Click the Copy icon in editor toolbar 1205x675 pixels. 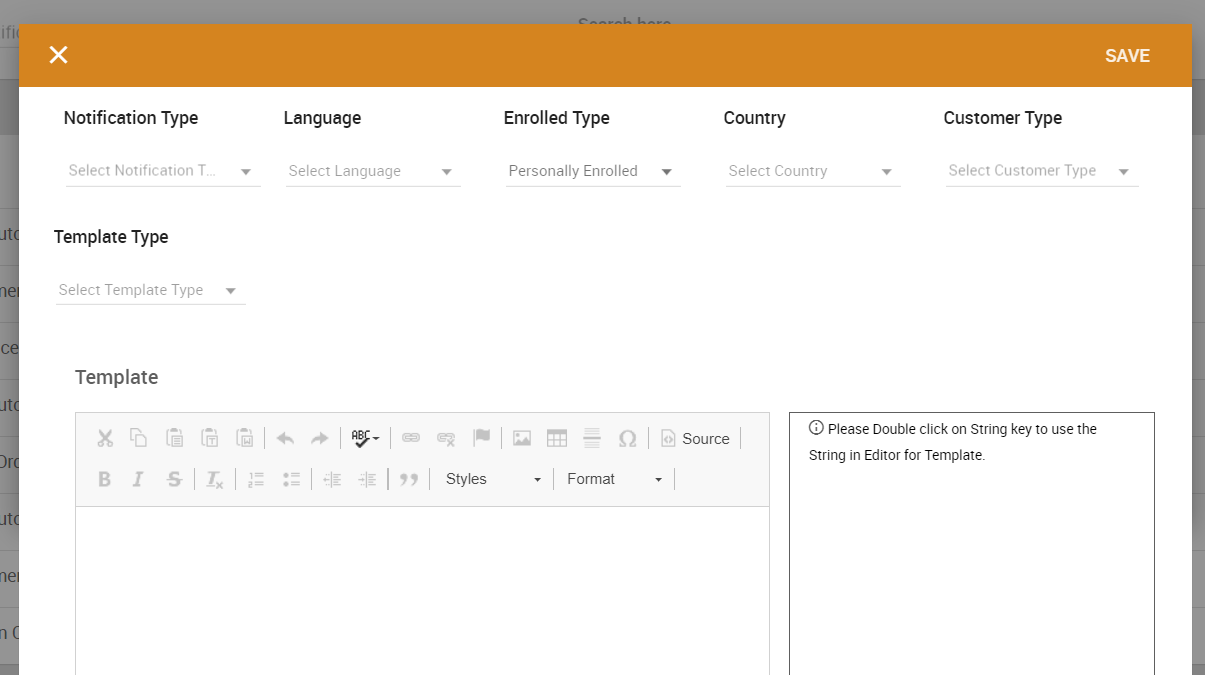pyautogui.click(x=139, y=438)
